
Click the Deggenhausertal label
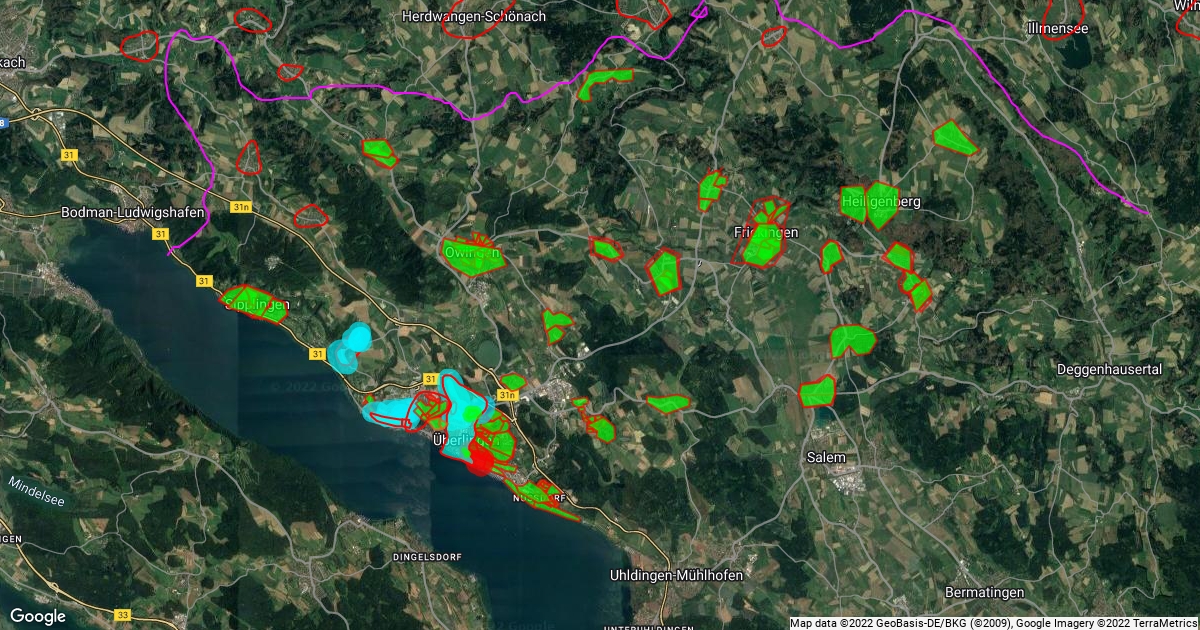tap(1109, 370)
